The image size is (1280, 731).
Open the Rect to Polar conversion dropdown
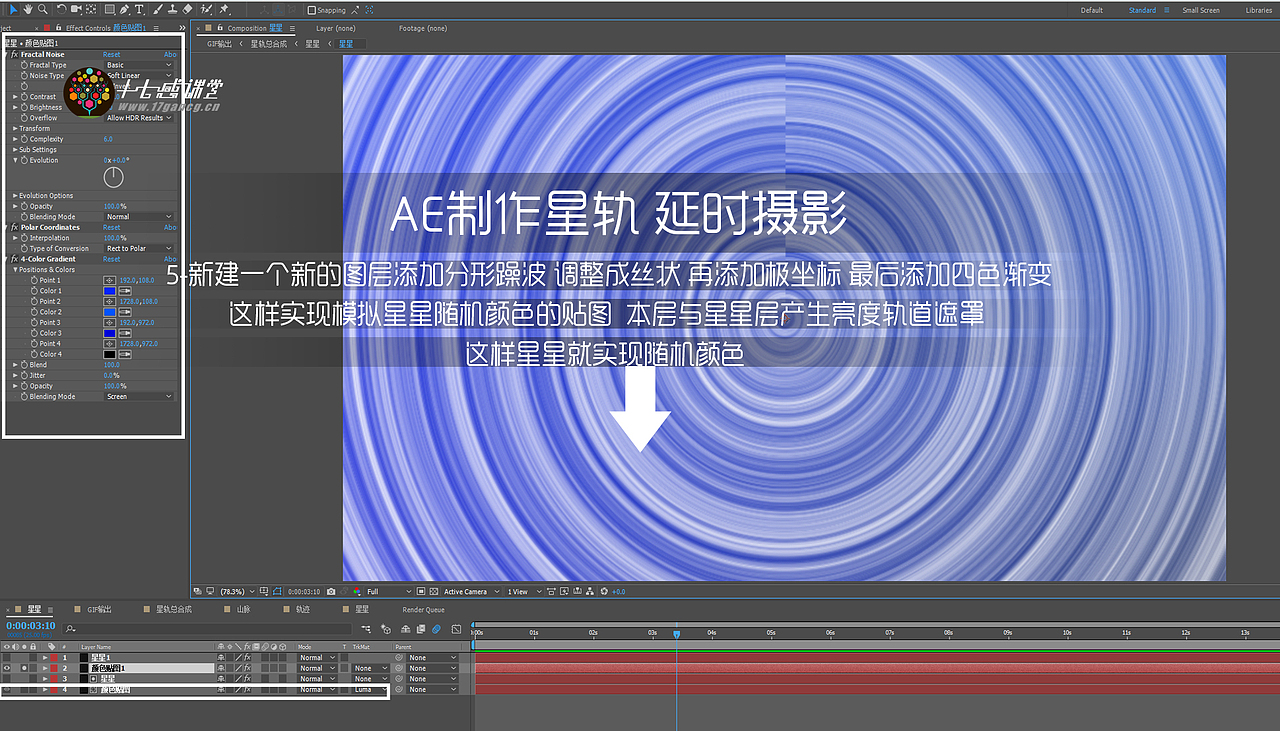point(137,247)
